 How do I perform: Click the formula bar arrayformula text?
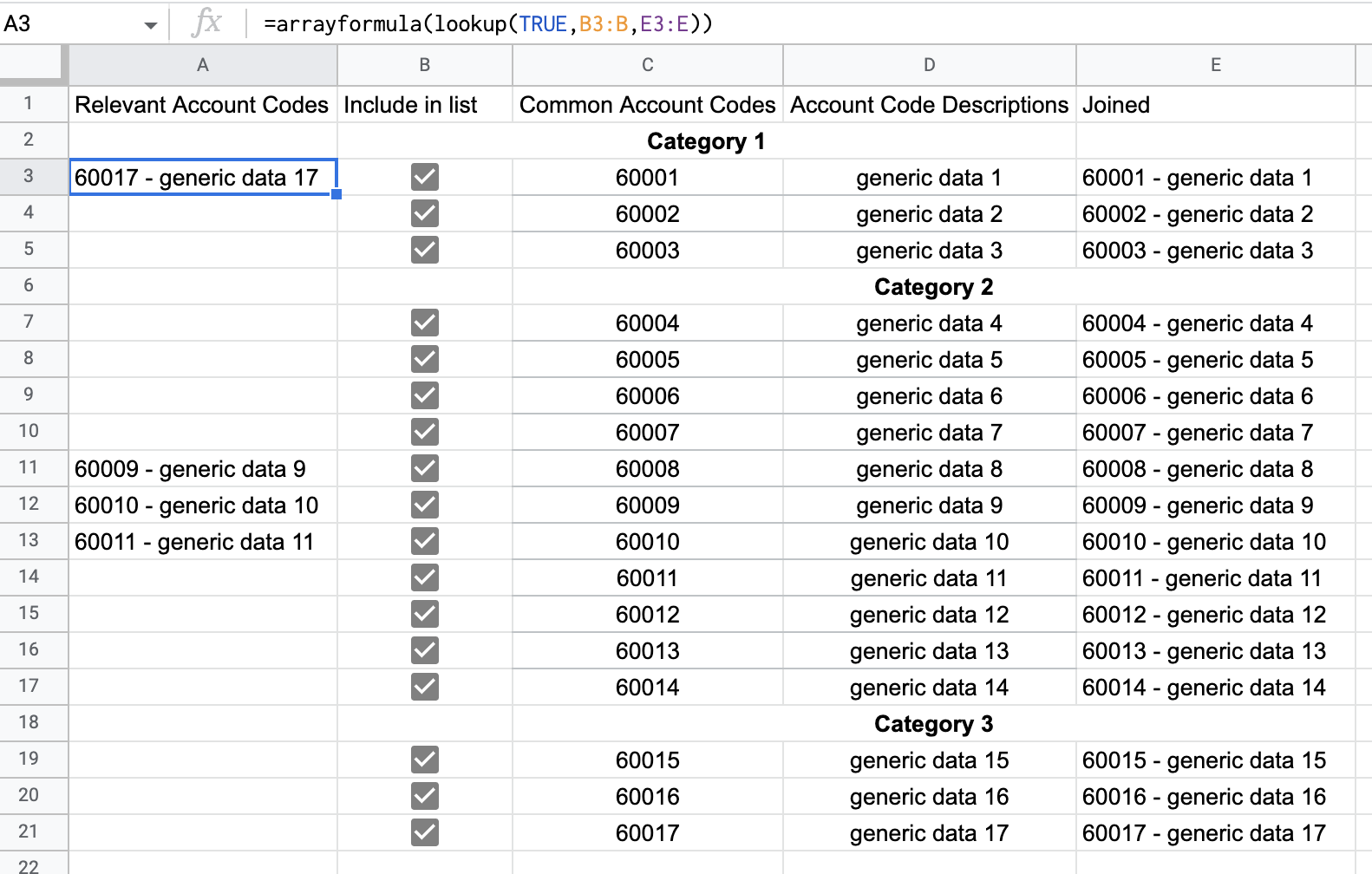(488, 23)
